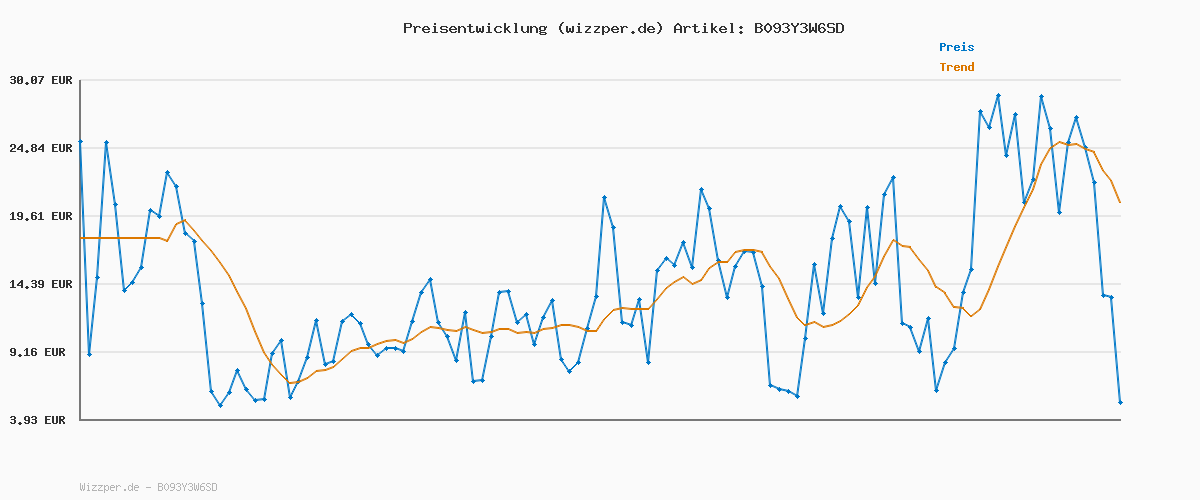This screenshot has height=500, width=1200.
Task: Click the lowest blue price point in left half
Action: pos(220,405)
